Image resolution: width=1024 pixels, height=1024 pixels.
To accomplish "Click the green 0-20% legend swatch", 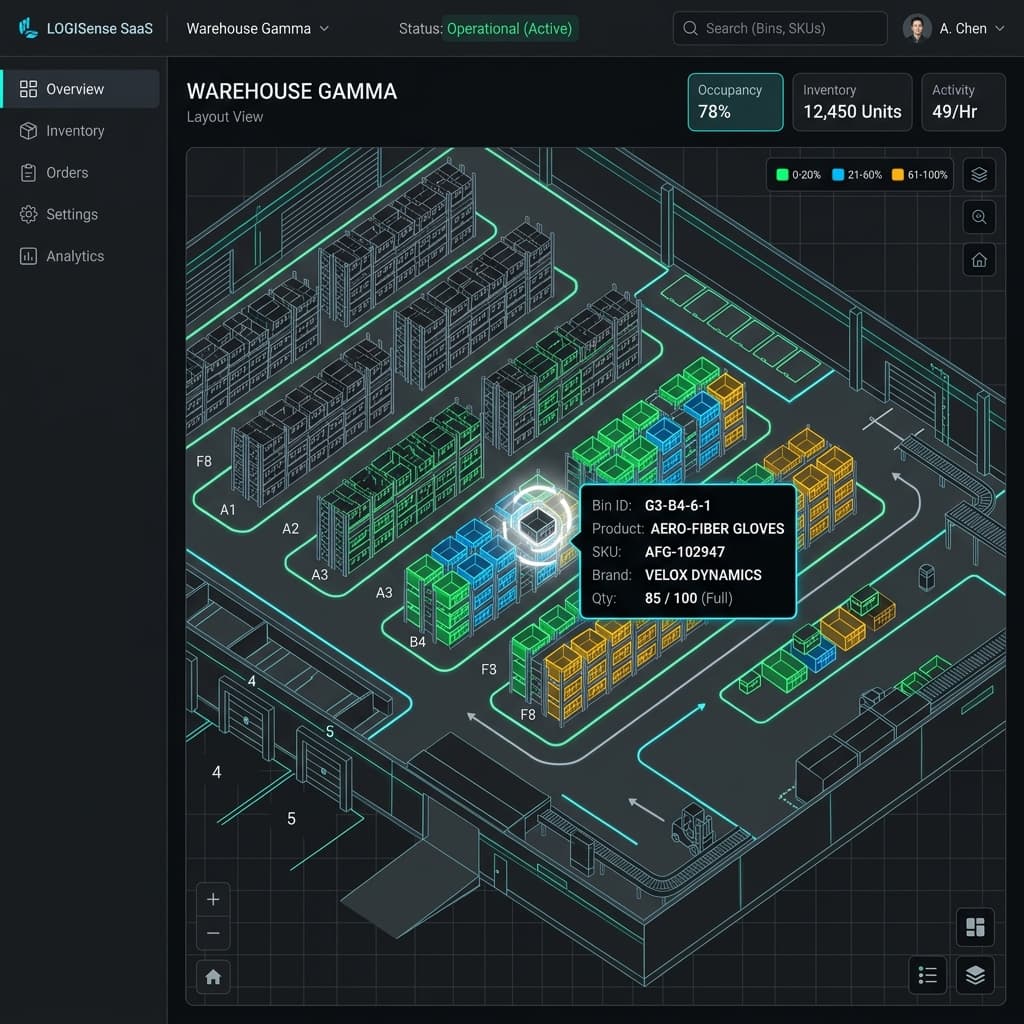I will (x=782, y=174).
